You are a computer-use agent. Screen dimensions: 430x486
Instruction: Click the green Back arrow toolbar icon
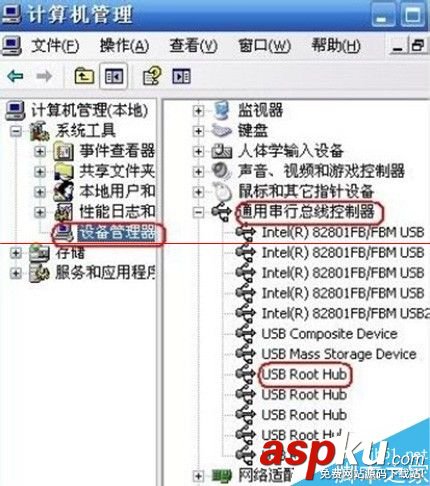point(15,76)
